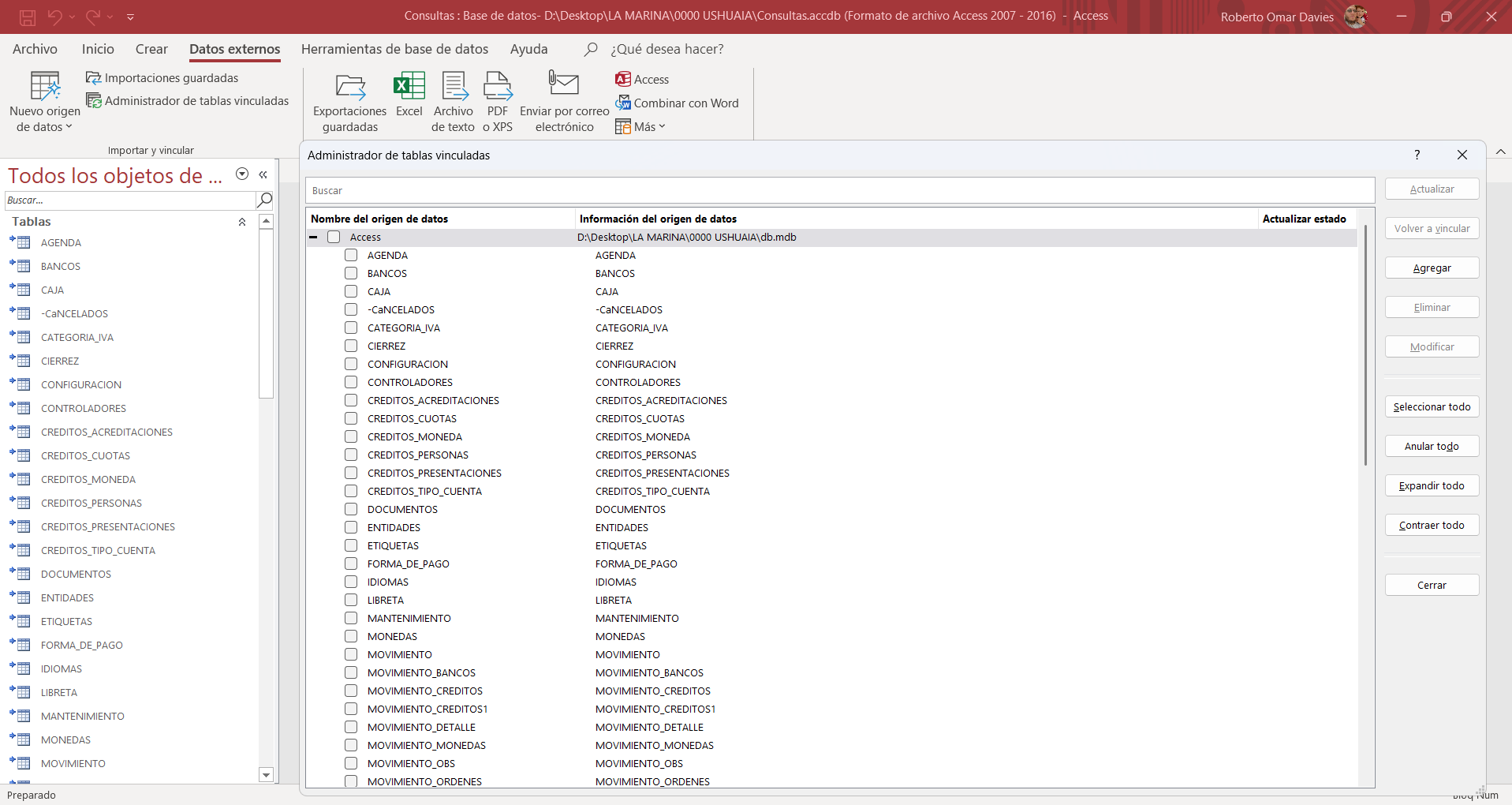This screenshot has width=1512, height=805.
Task: Switch to the Crear tab
Action: [151, 49]
